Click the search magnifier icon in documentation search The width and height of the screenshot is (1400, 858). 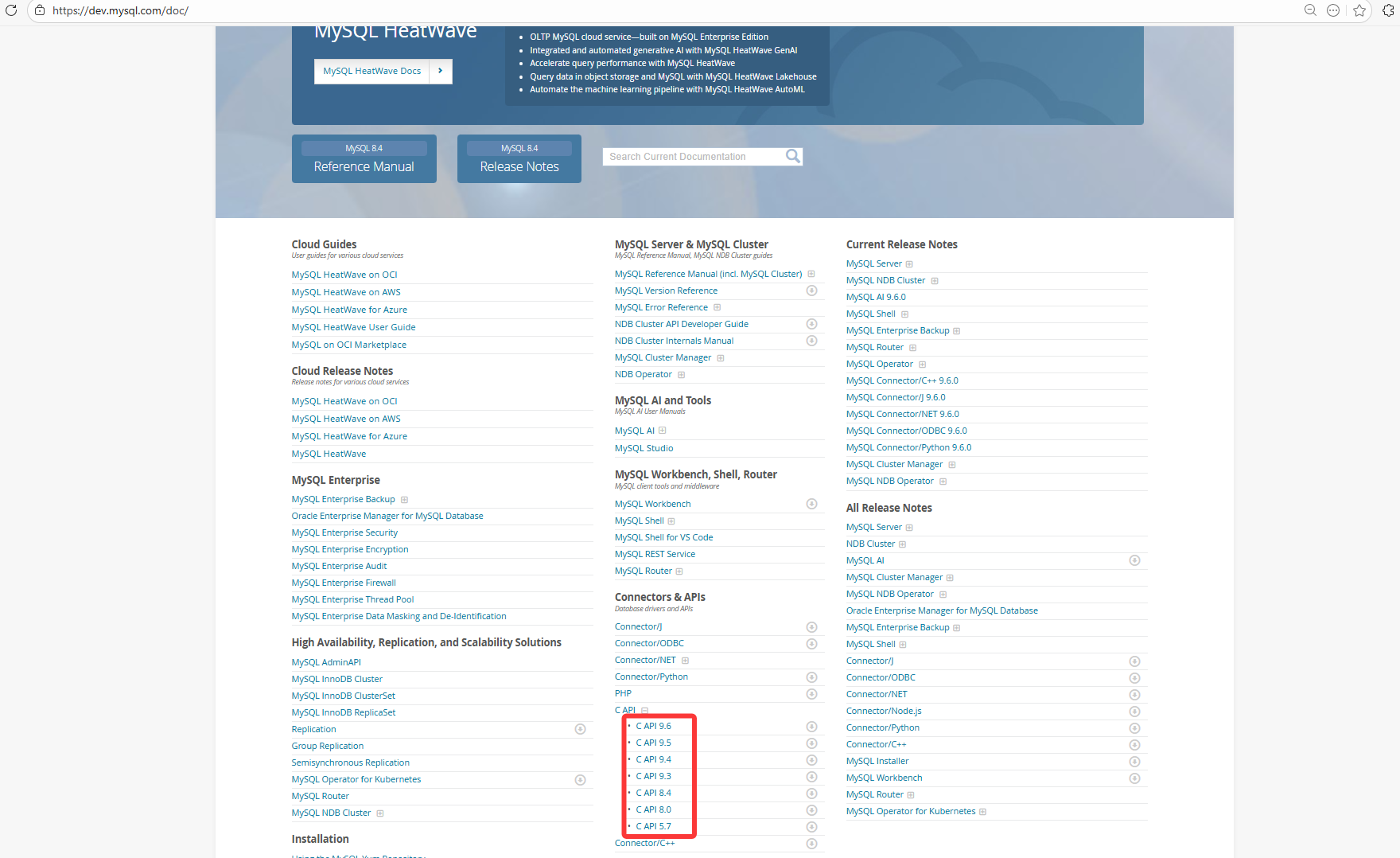tap(792, 156)
